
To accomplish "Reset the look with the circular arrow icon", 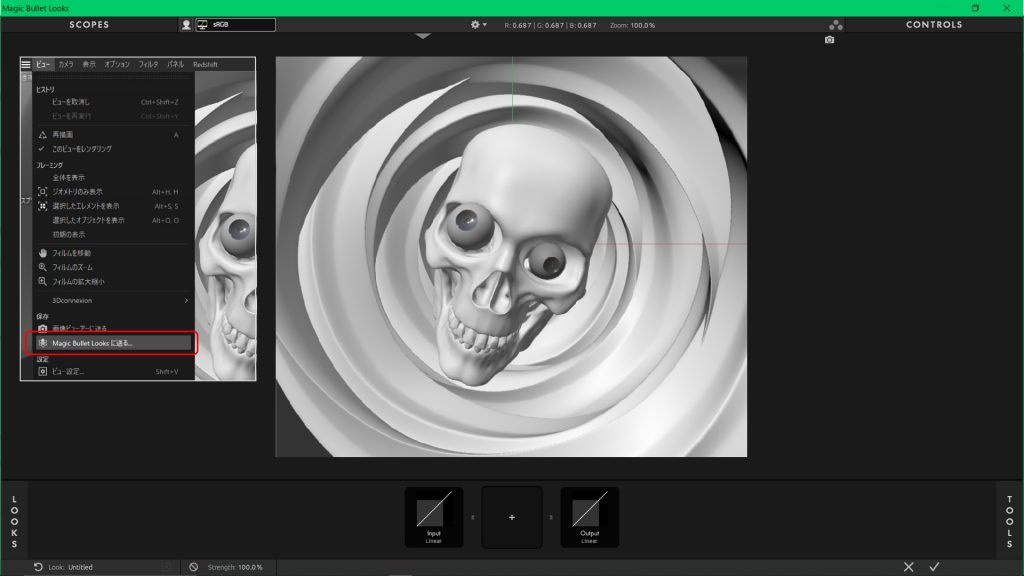I will [38, 567].
